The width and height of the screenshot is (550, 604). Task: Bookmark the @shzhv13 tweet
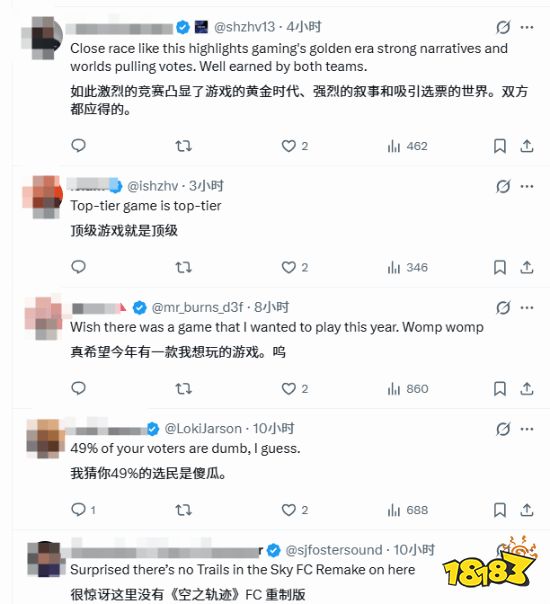coord(500,146)
